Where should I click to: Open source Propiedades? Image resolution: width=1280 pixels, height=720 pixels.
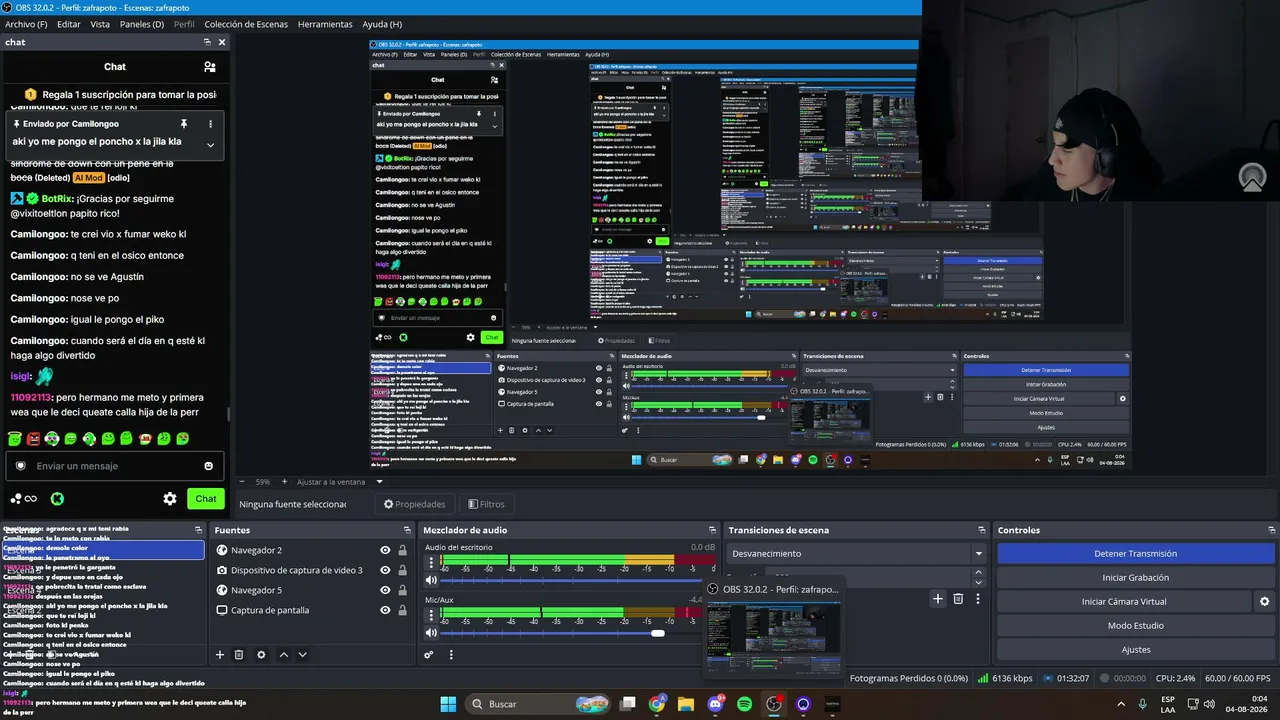(415, 504)
